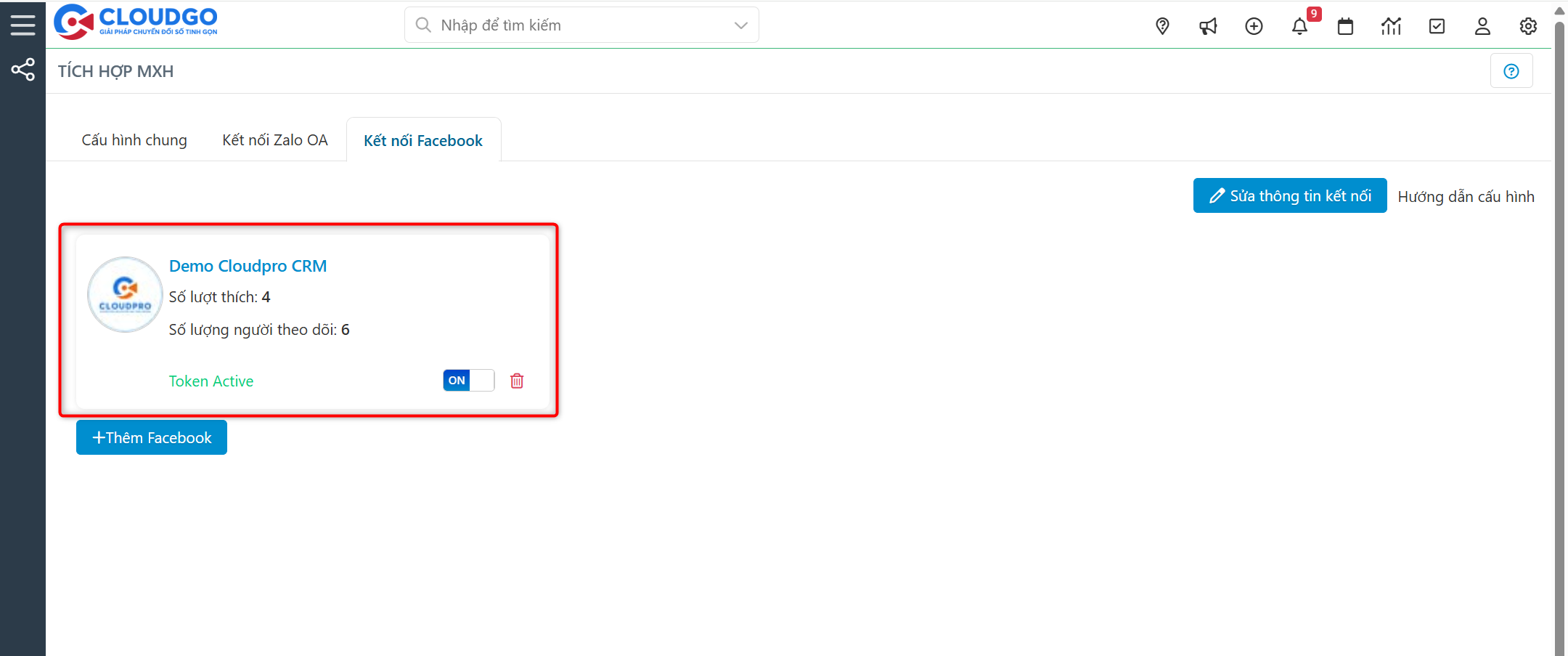Open the announcements megaphone icon
Screen dimensions: 1568x656
(x=1209, y=26)
